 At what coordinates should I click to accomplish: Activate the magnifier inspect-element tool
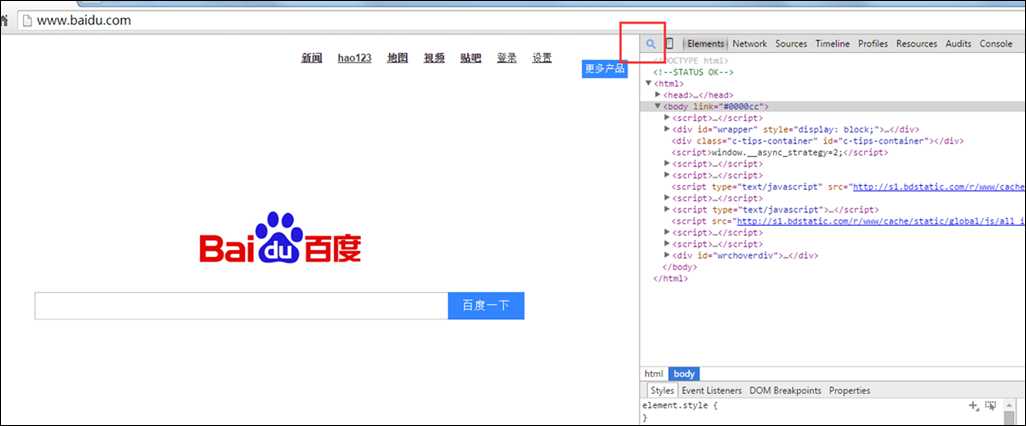pyautogui.click(x=650, y=44)
